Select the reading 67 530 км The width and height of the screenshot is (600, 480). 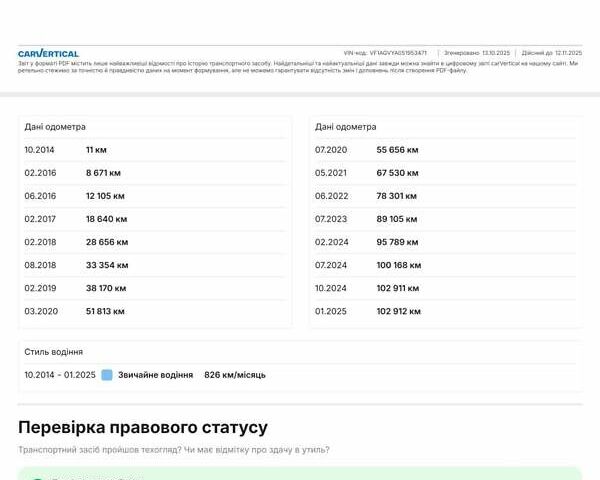(x=397, y=173)
